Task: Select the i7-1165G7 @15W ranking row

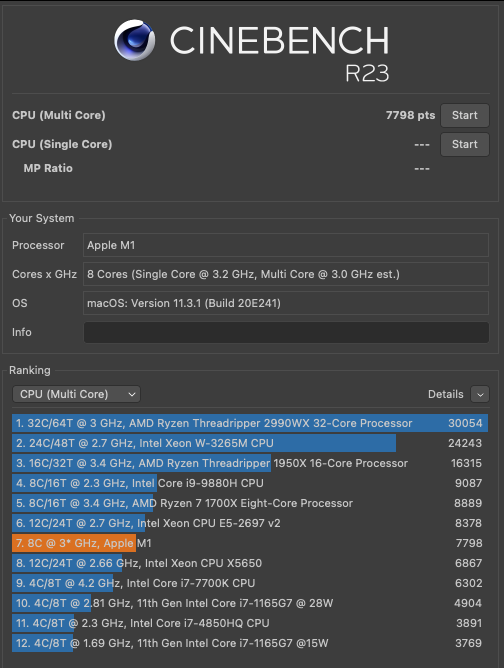Action: pos(250,643)
